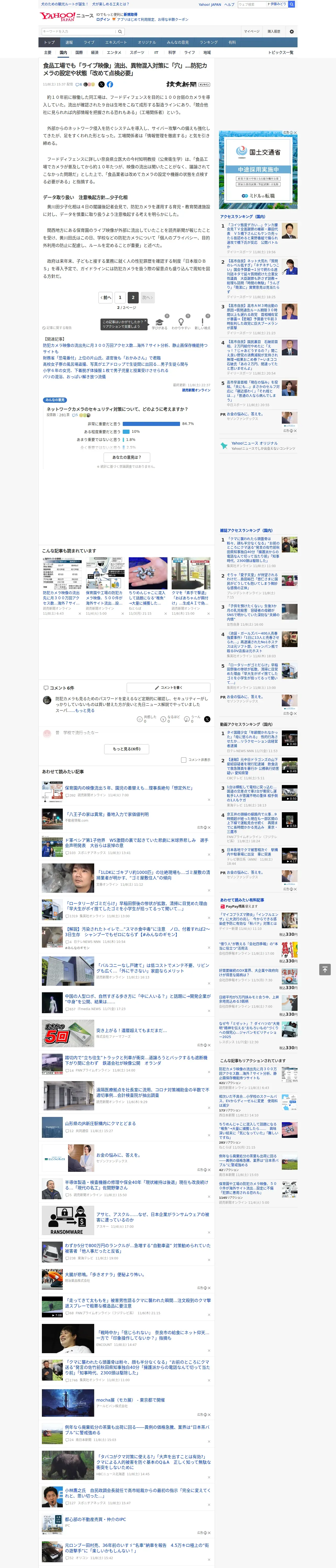Click もっと見る link in first comment
Viewport: 336px width, 1568px height.
click(84, 710)
